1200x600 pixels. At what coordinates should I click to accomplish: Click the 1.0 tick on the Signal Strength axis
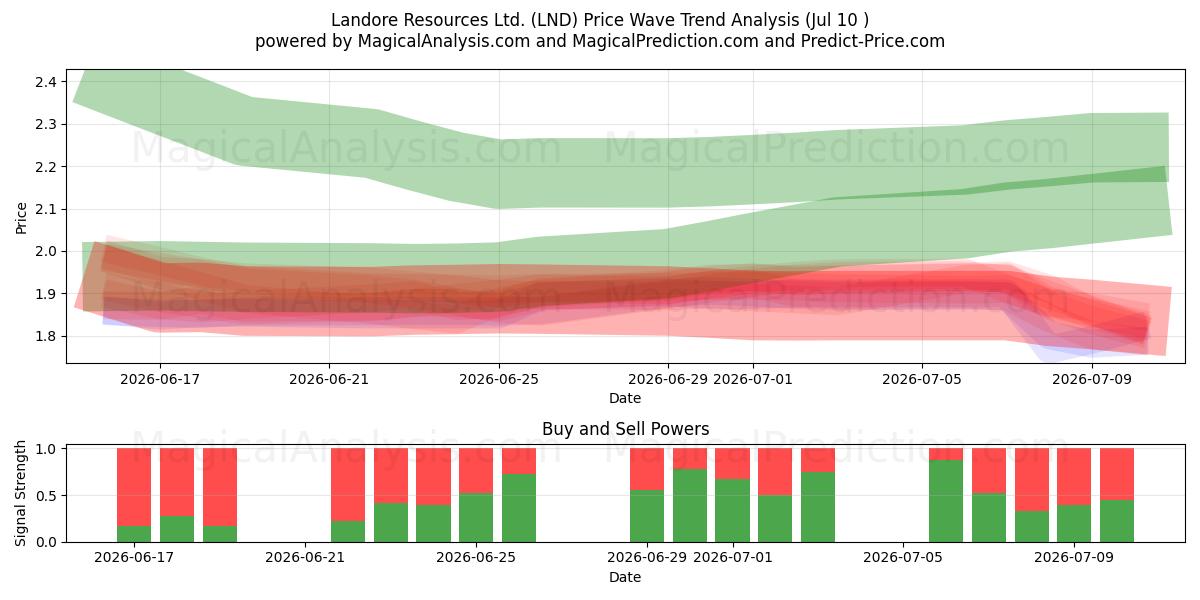(46, 449)
